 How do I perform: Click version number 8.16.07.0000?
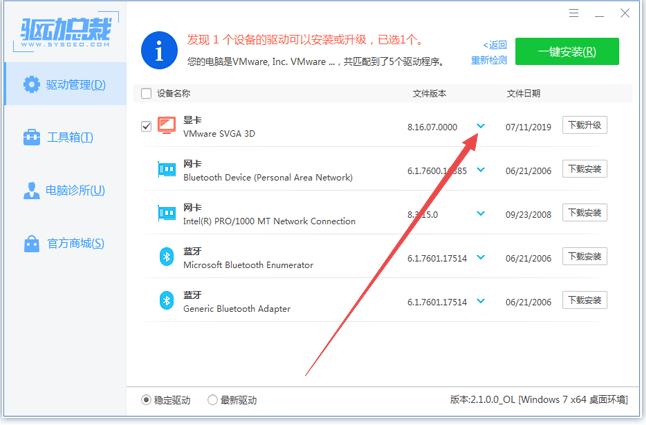432,127
